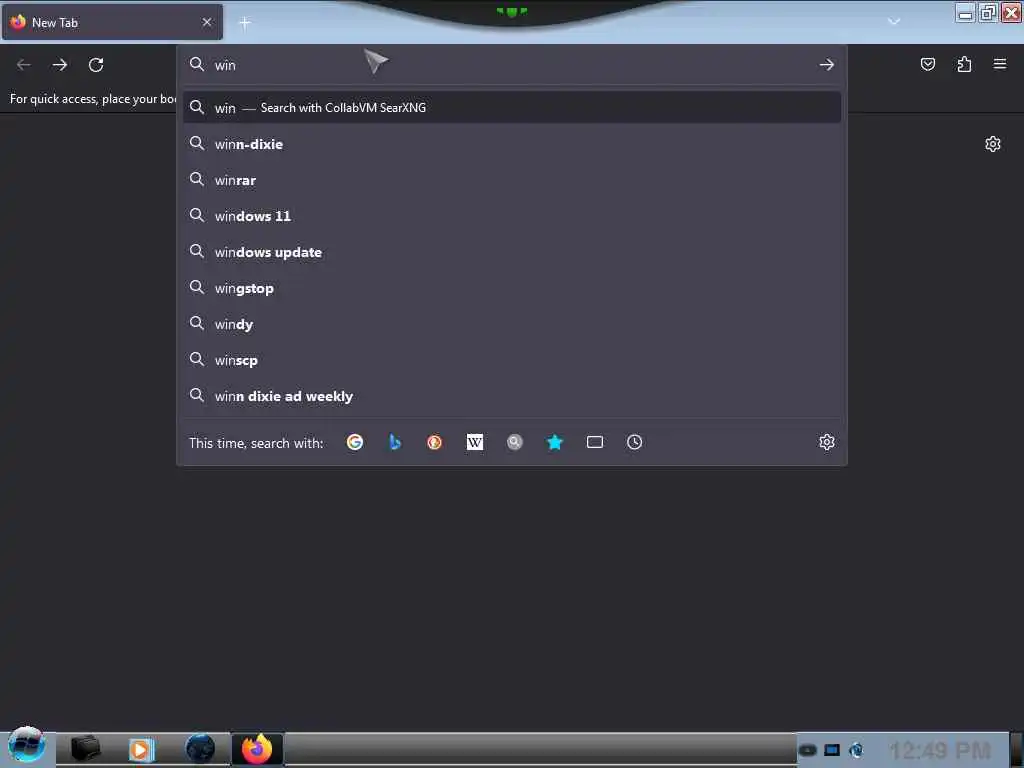The image size is (1024, 768).
Task: Click Firefox taskbar button
Action: (x=257, y=748)
